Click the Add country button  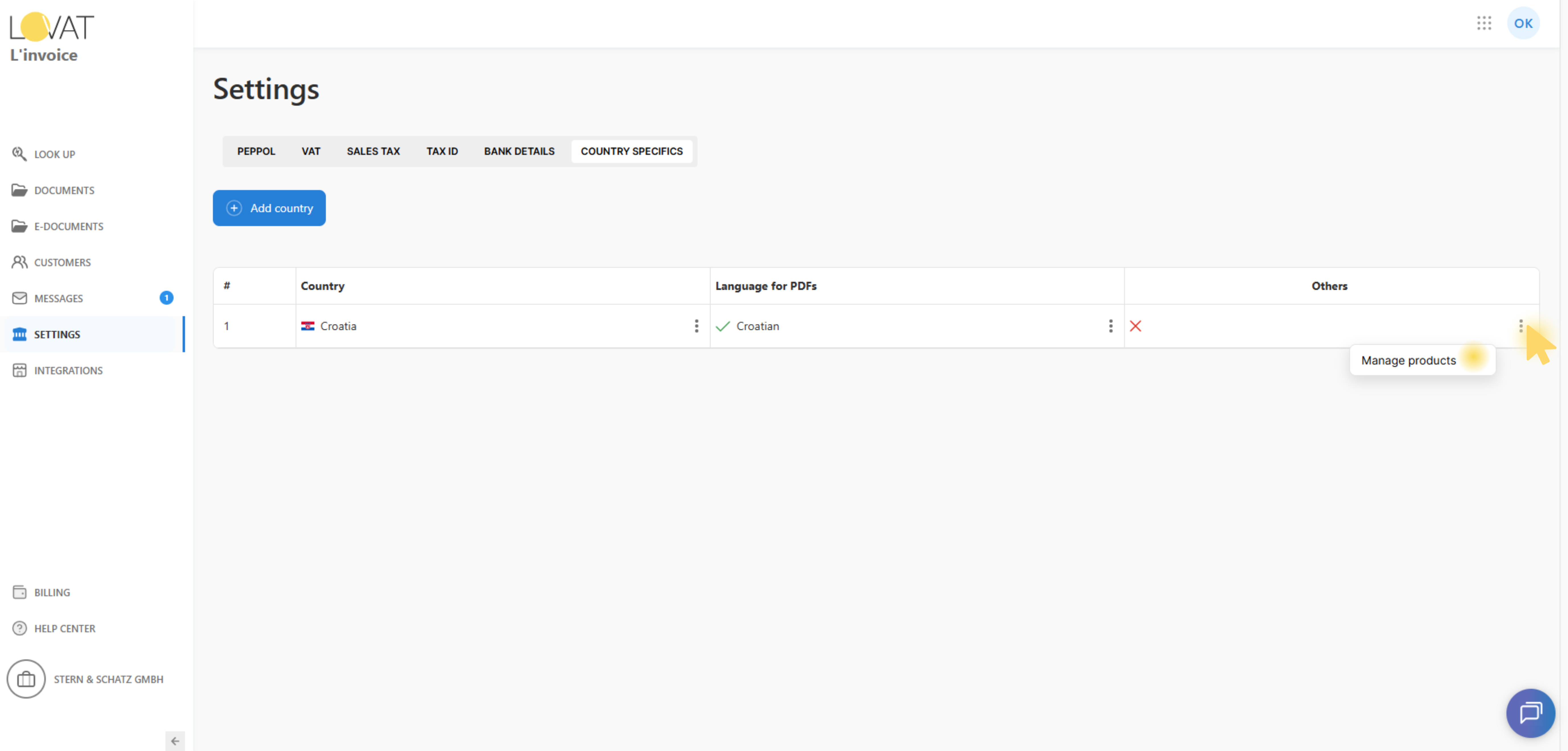[269, 208]
